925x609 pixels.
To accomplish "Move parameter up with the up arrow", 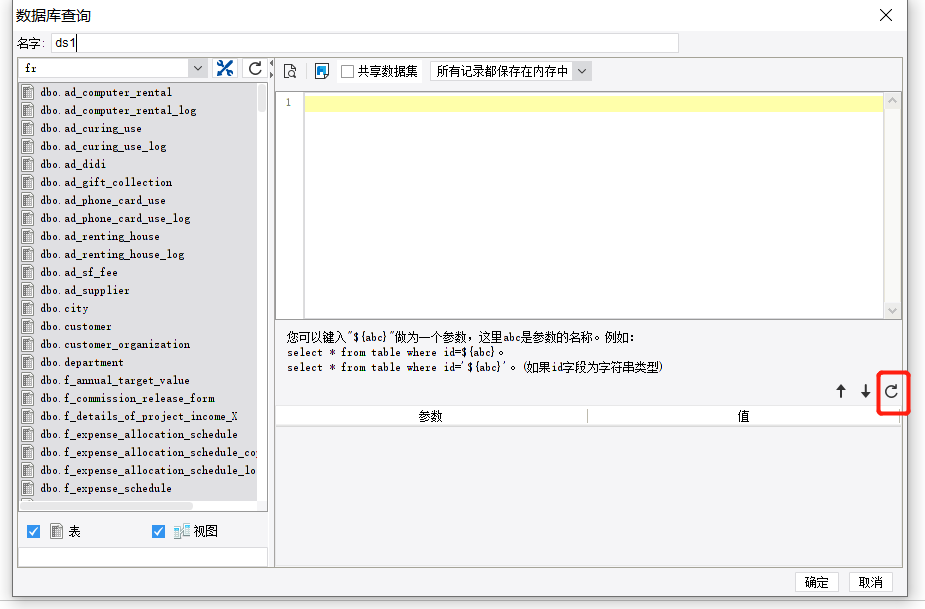I will click(x=841, y=391).
